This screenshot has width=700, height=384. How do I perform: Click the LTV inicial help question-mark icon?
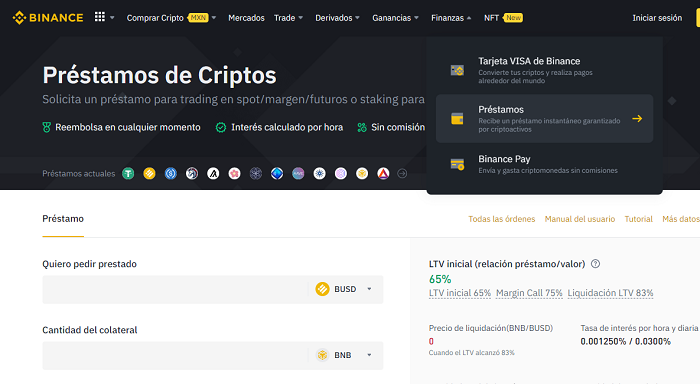(596, 264)
